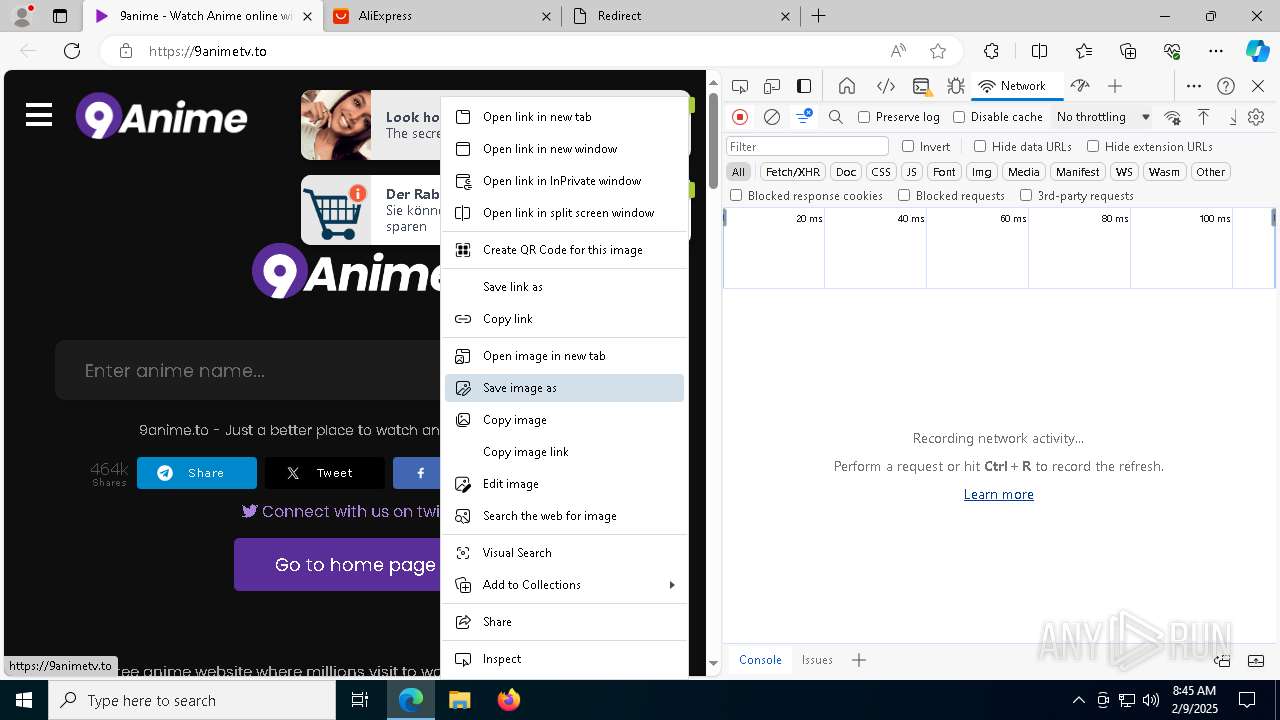Expand Add to Collections submenu

[x=565, y=585]
